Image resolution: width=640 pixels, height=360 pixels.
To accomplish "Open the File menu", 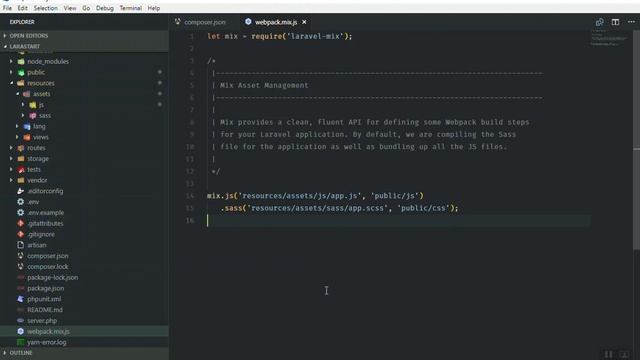I will tap(7, 8).
